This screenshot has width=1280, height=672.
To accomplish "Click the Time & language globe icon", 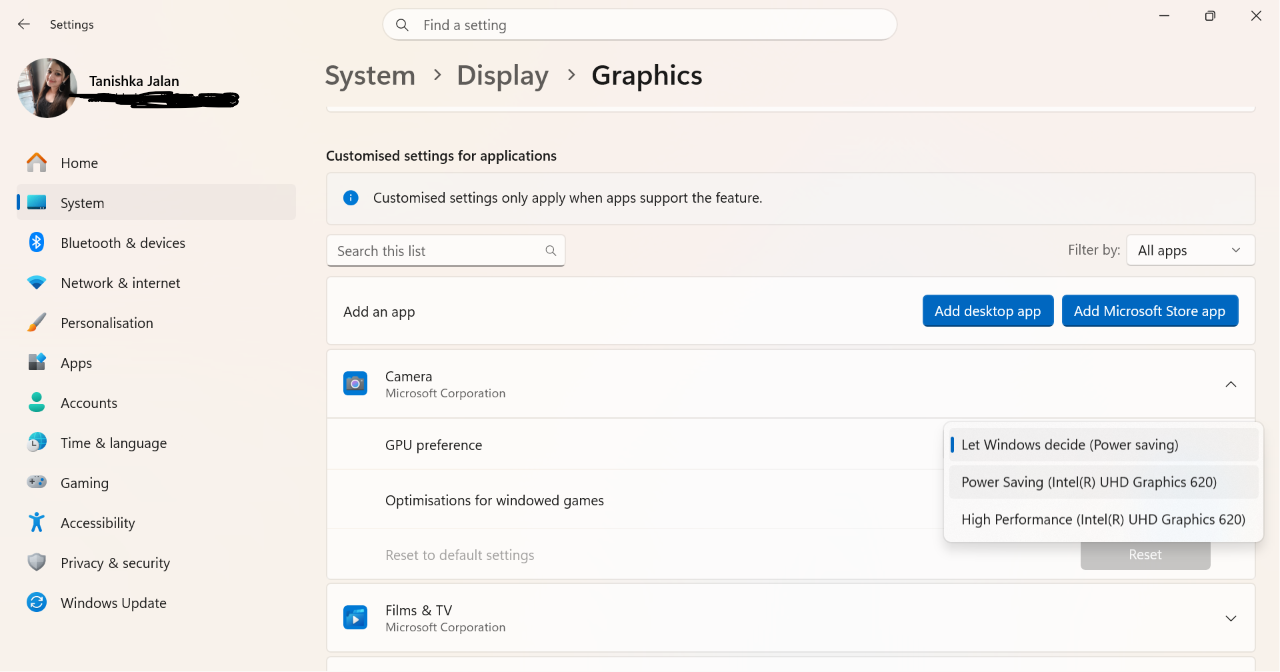I will click(x=37, y=442).
